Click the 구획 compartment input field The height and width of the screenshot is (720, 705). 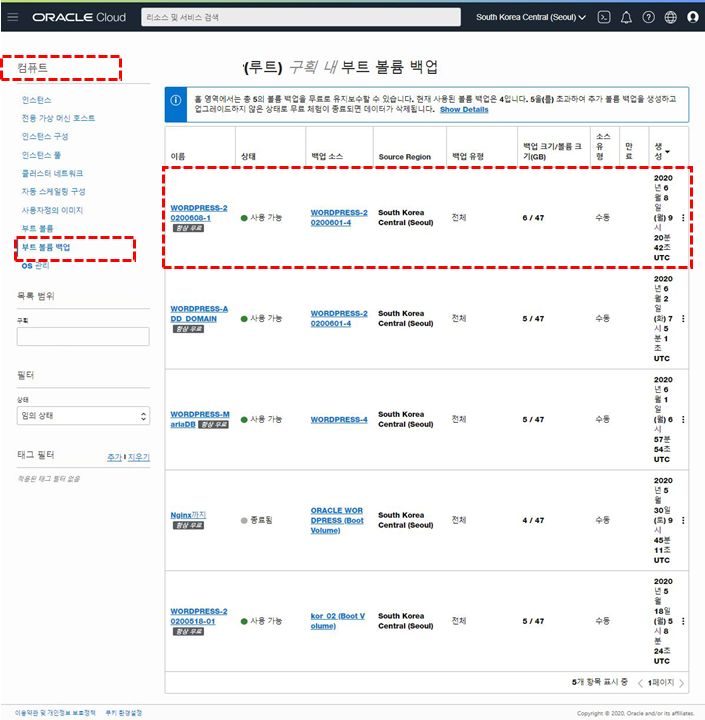[x=83, y=337]
